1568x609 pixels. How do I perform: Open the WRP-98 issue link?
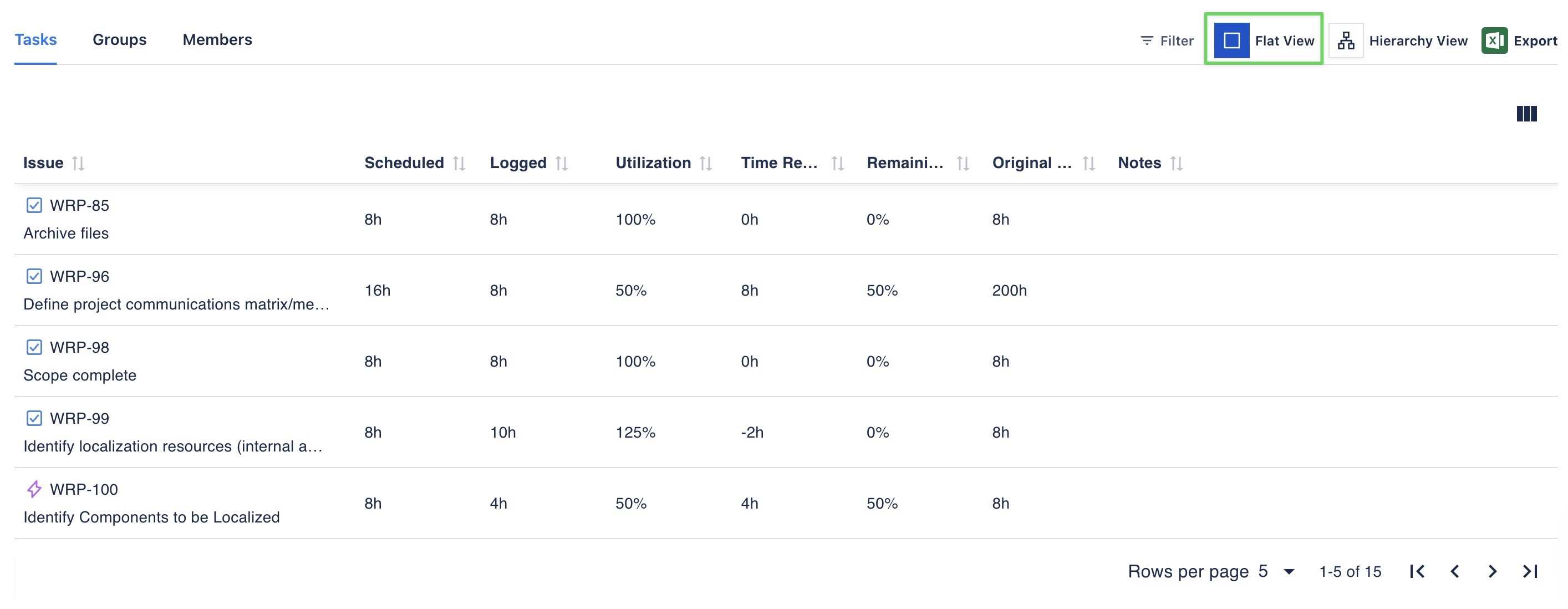tap(79, 348)
